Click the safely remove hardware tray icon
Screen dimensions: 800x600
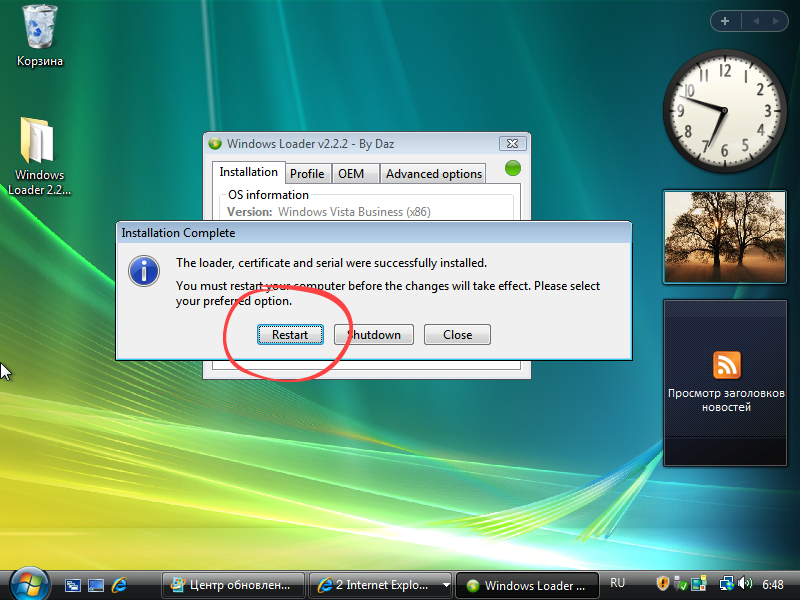(680, 583)
